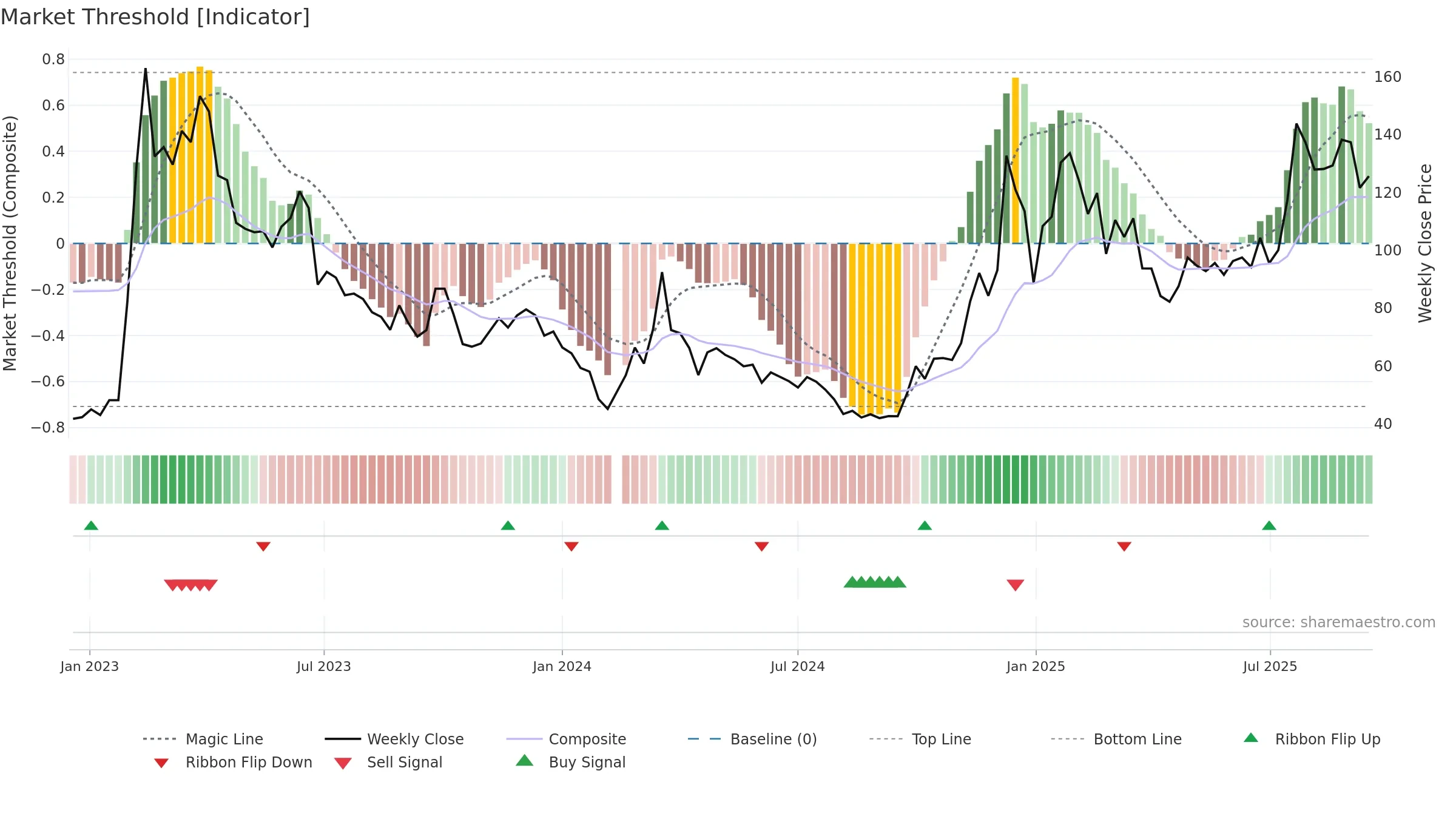Image resolution: width=1456 pixels, height=819 pixels.
Task: Toggle the Buy Signal legend entry
Action: 570,762
